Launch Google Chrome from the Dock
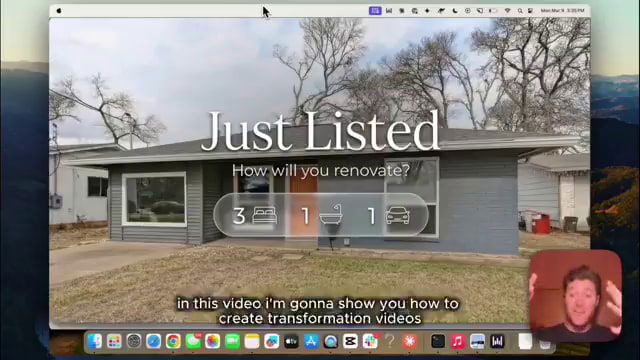Viewport: 640px width, 360px height. (173, 341)
